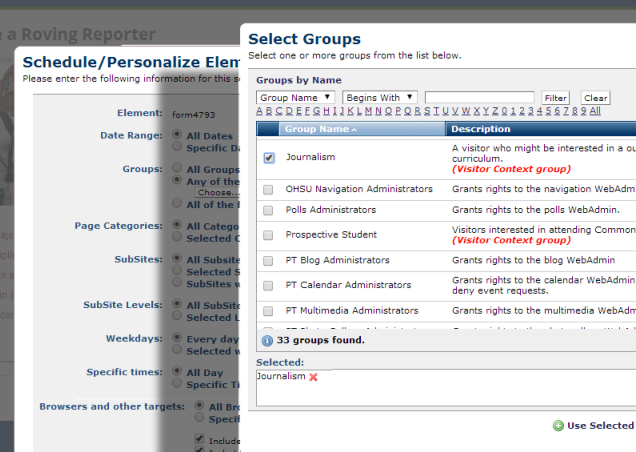Open the Group Name filter dropdown
The height and width of the screenshot is (452, 636).
295,97
